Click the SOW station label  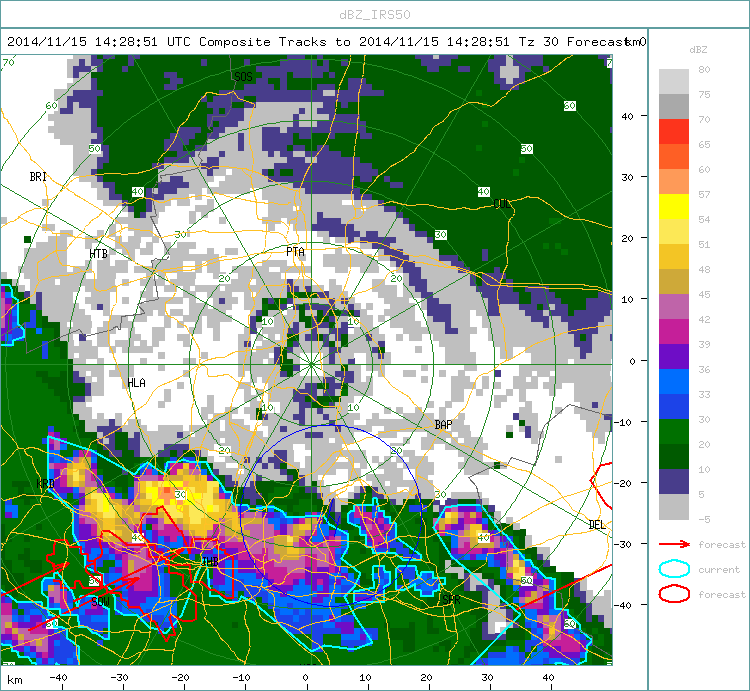point(100,602)
